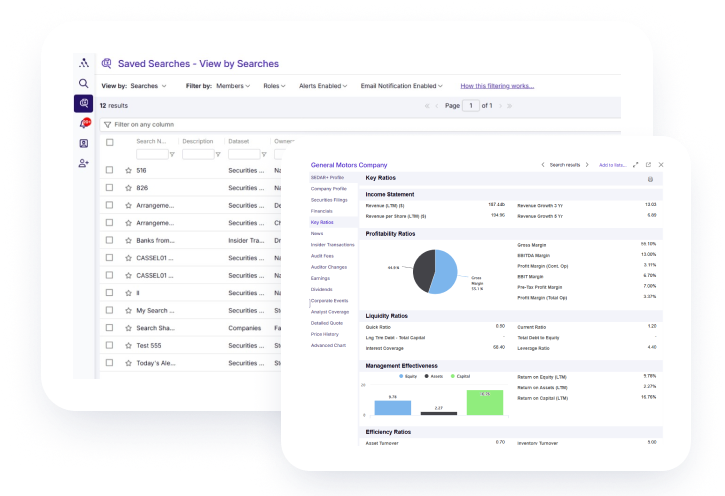Click the page number input box
725x496 pixels.
tap(471, 106)
